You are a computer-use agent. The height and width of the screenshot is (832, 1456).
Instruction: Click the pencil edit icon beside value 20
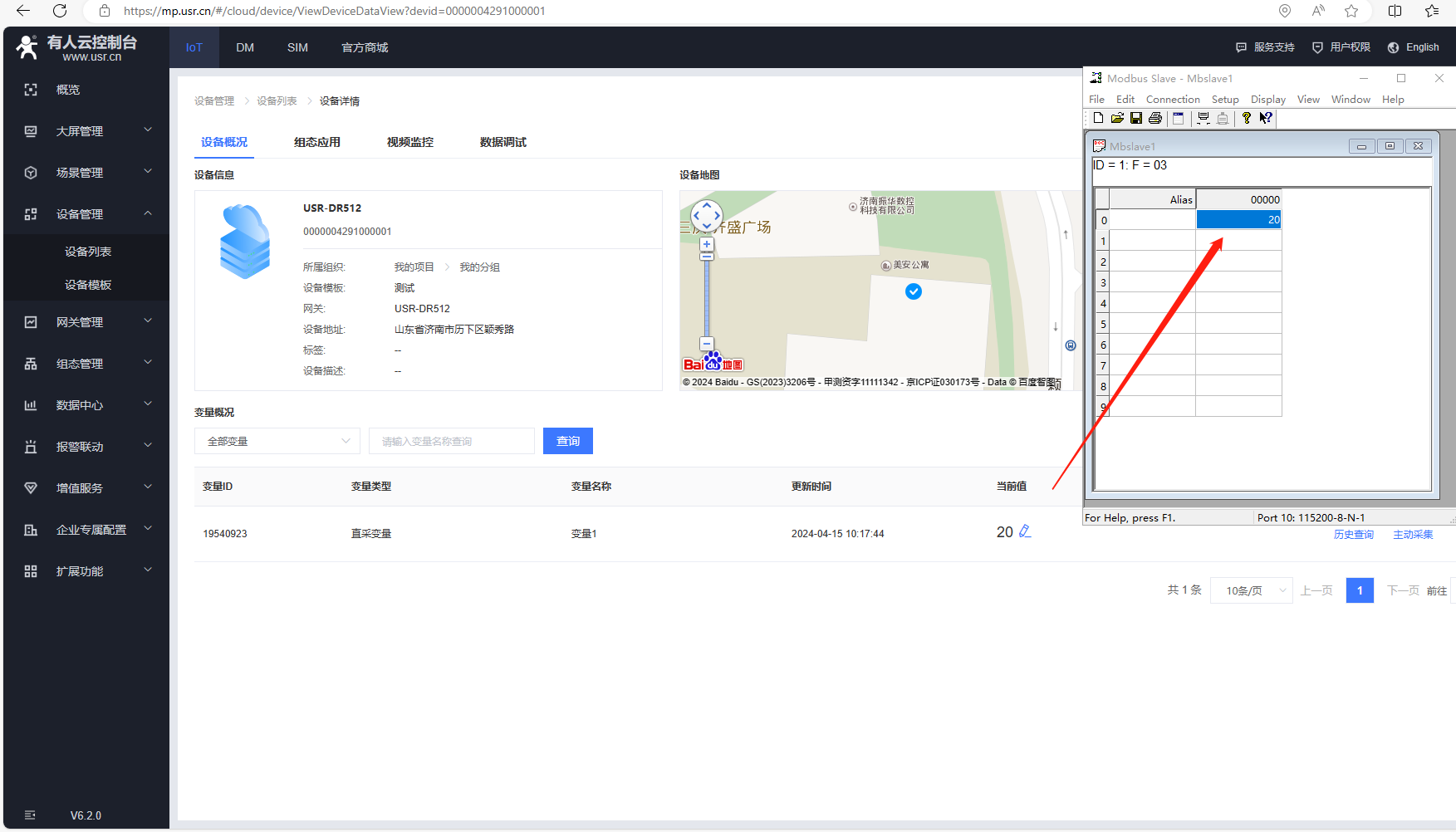pyautogui.click(x=1025, y=531)
